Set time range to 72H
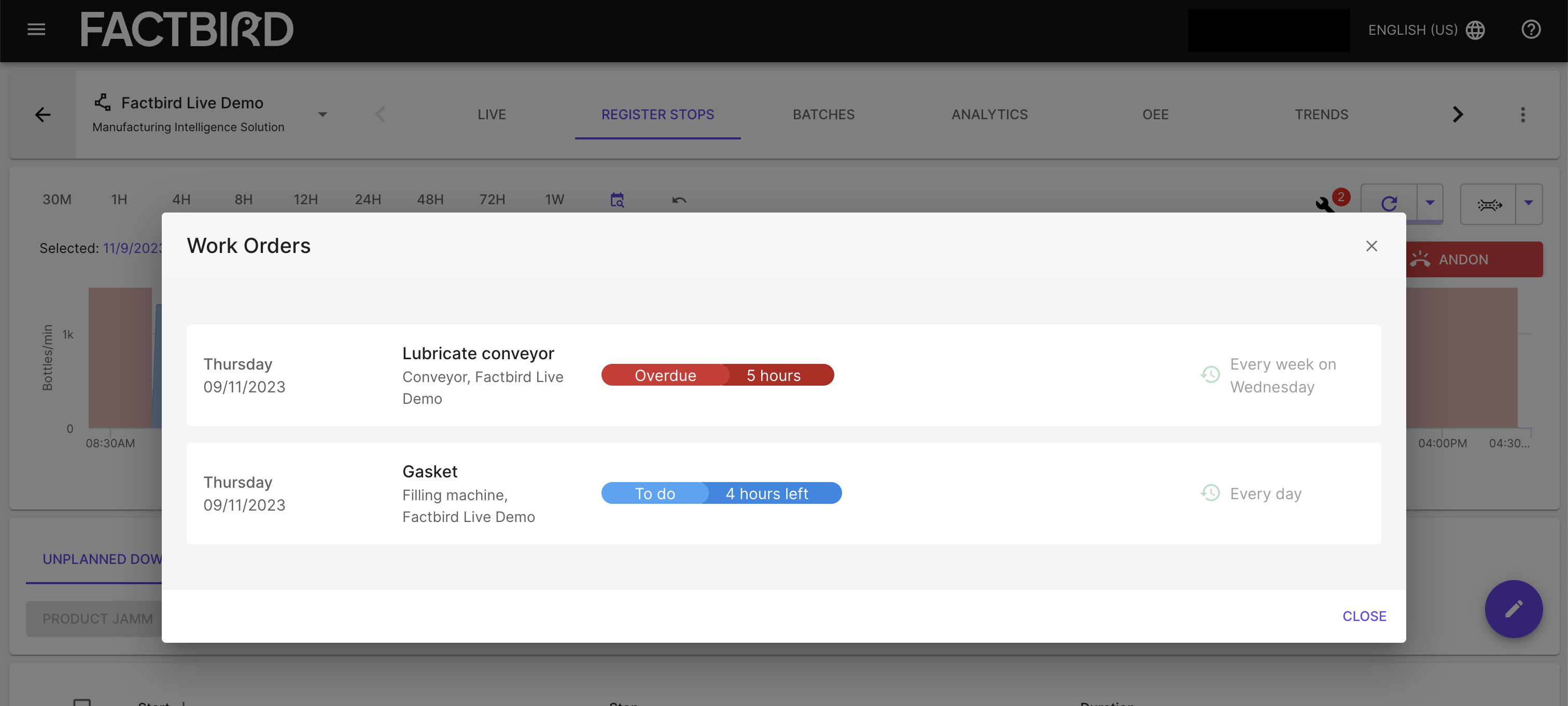 click(492, 200)
